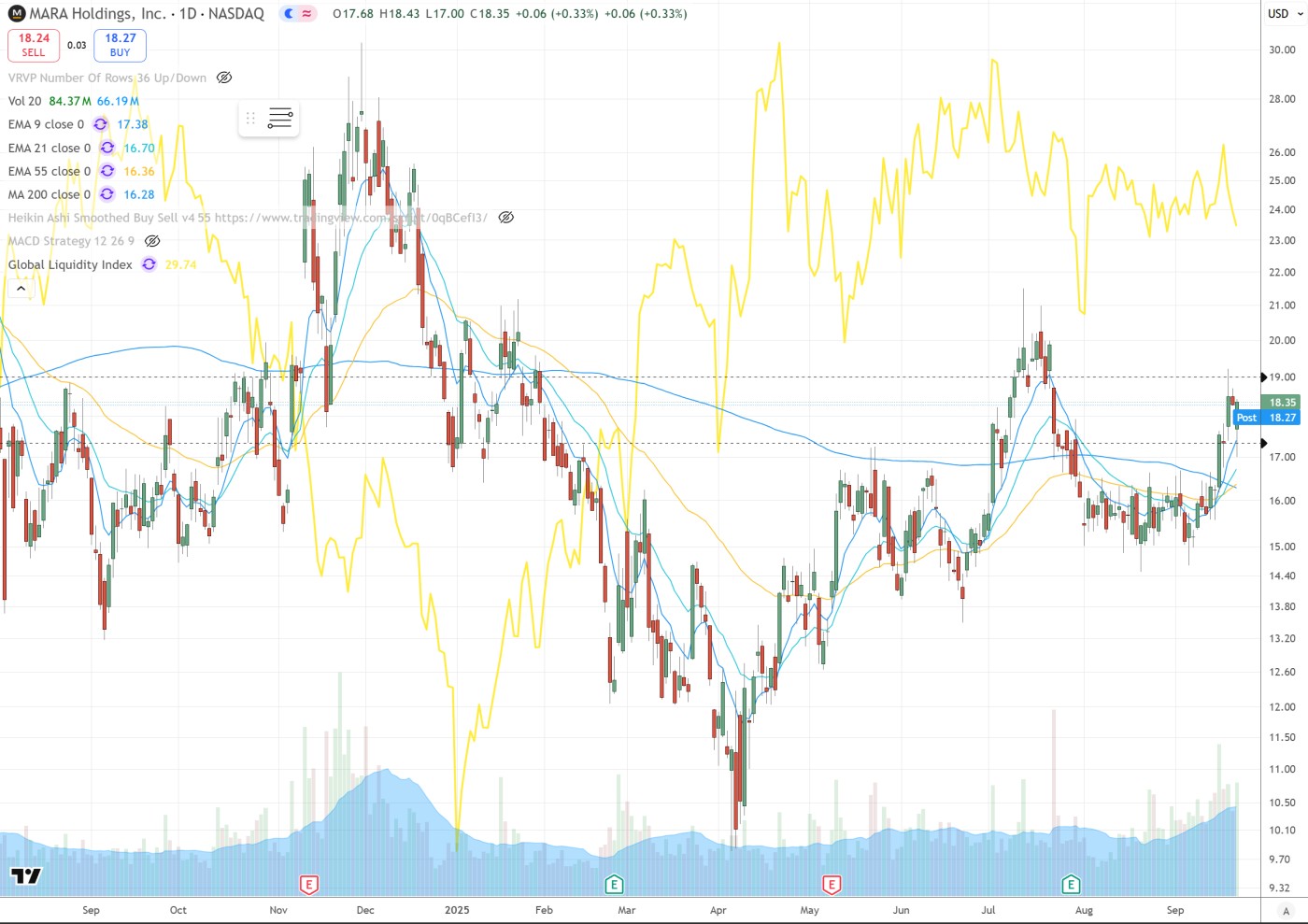Click the Global Liquidity Index refresh icon

pos(149,264)
